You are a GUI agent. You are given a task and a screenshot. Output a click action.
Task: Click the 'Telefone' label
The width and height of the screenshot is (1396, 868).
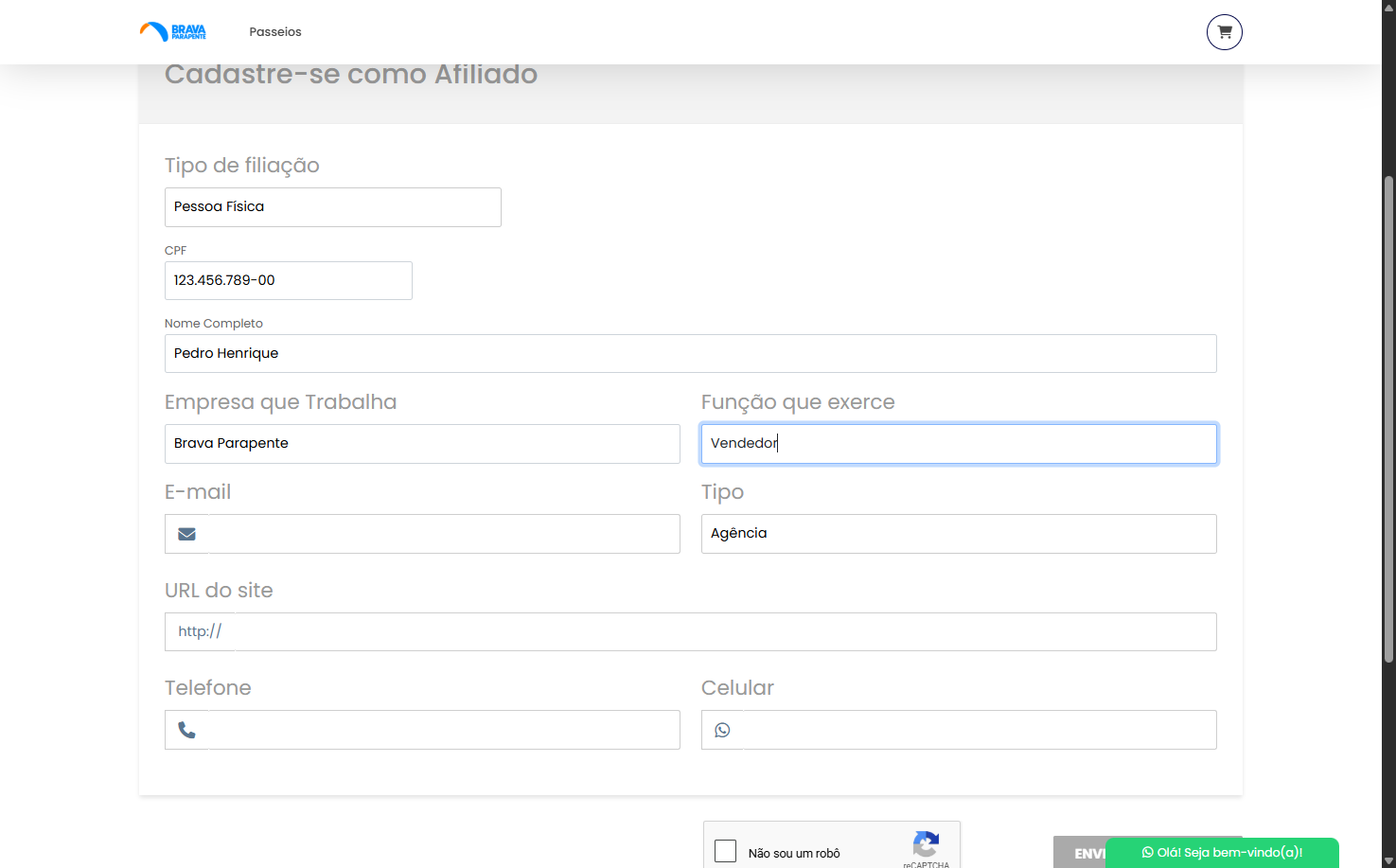pyautogui.click(x=208, y=688)
